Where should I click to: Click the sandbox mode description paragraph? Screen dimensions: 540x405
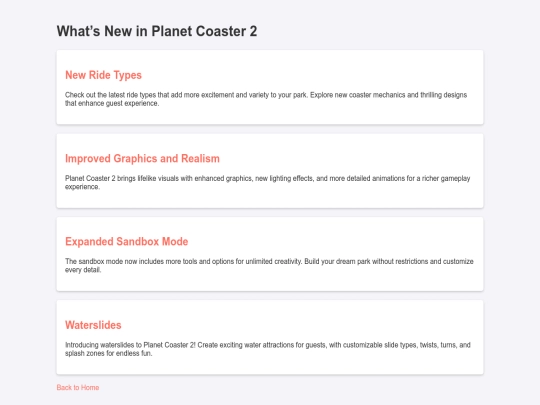[269, 266]
